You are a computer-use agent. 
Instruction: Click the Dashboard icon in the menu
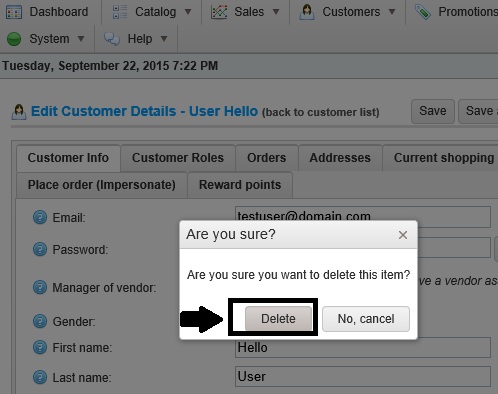coord(14,12)
